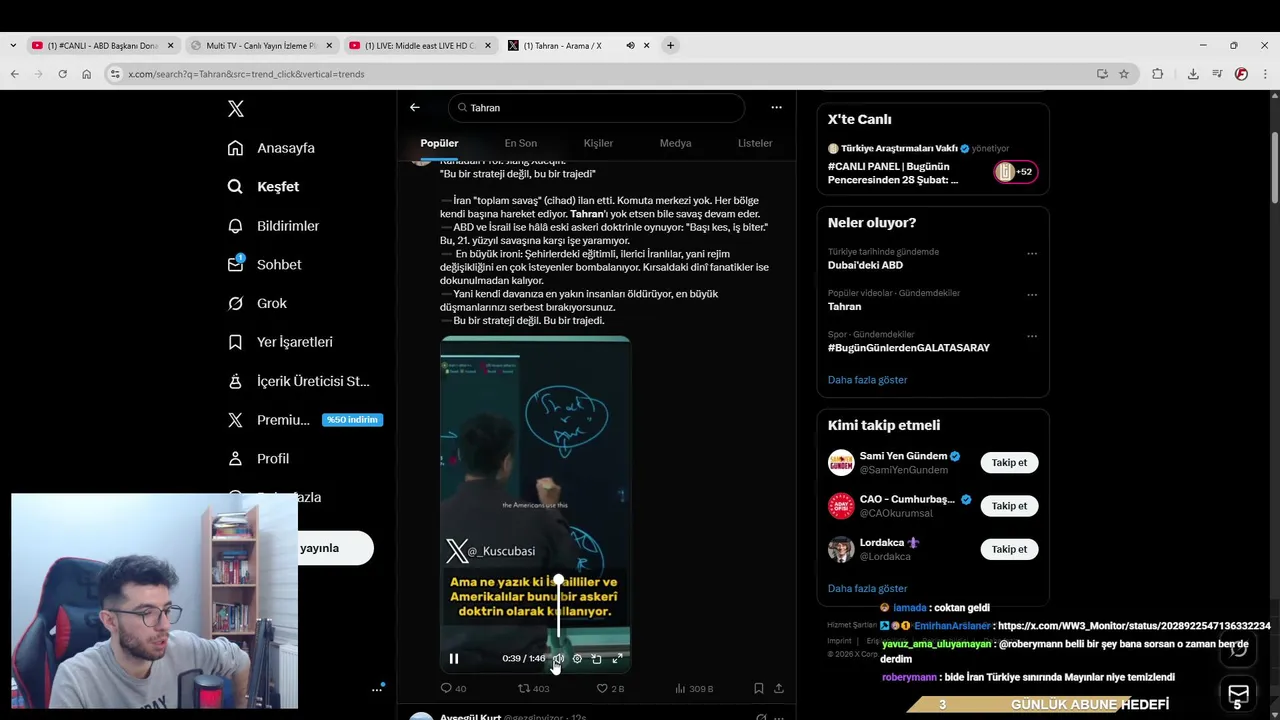The height and width of the screenshot is (720, 1280).
Task: Open Premium with %50 indirim badge
Action: (304, 420)
